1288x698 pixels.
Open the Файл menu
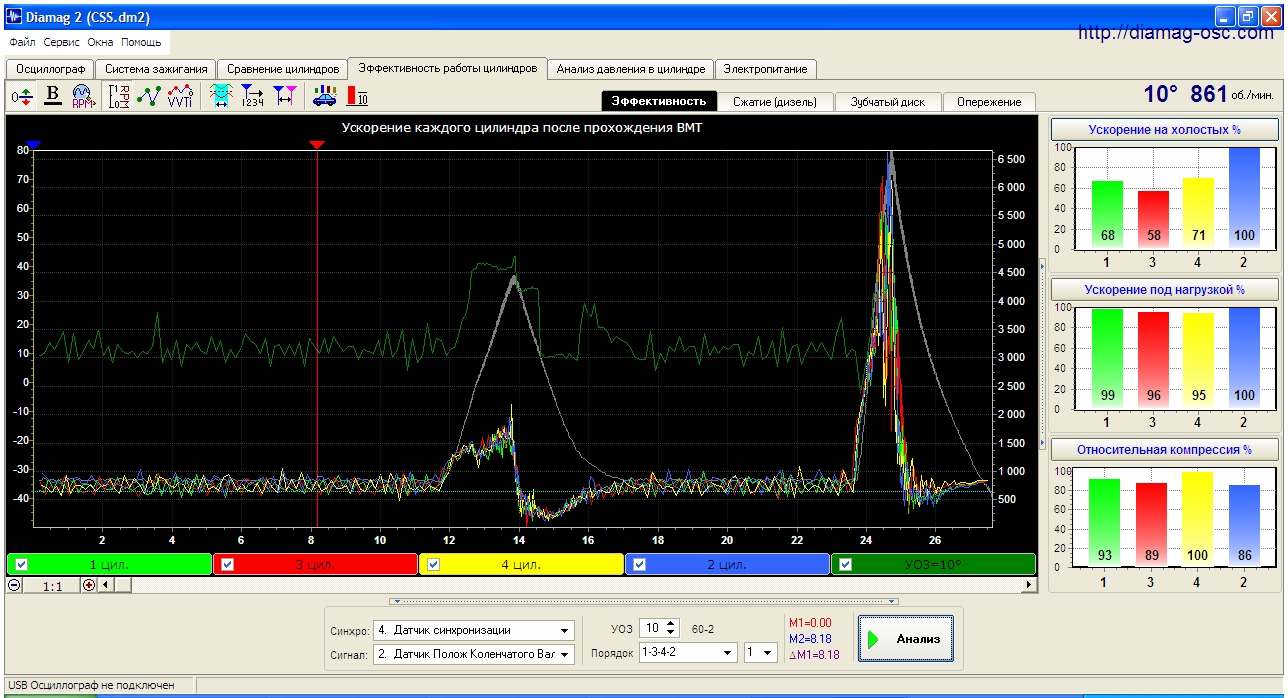click(x=22, y=43)
